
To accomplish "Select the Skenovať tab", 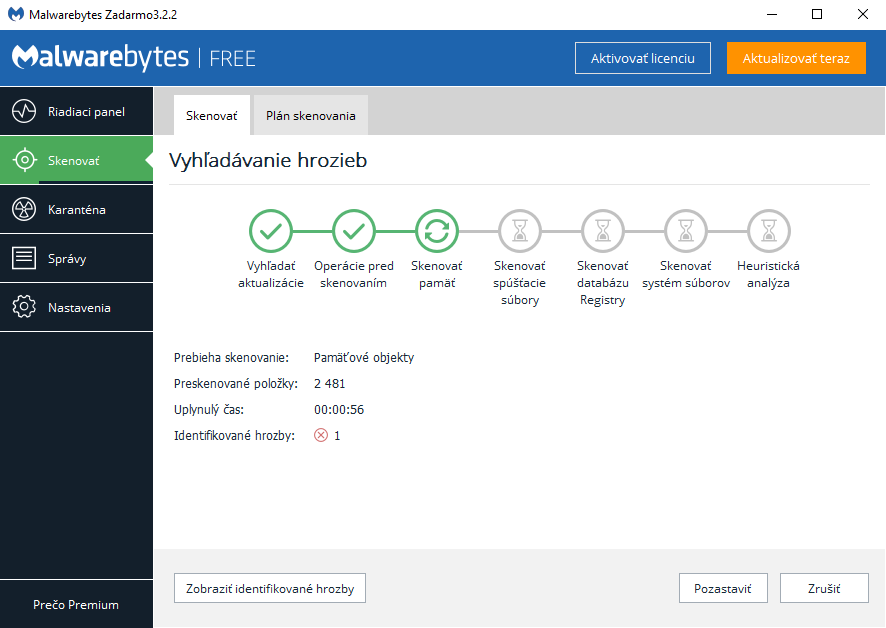I will point(211,116).
